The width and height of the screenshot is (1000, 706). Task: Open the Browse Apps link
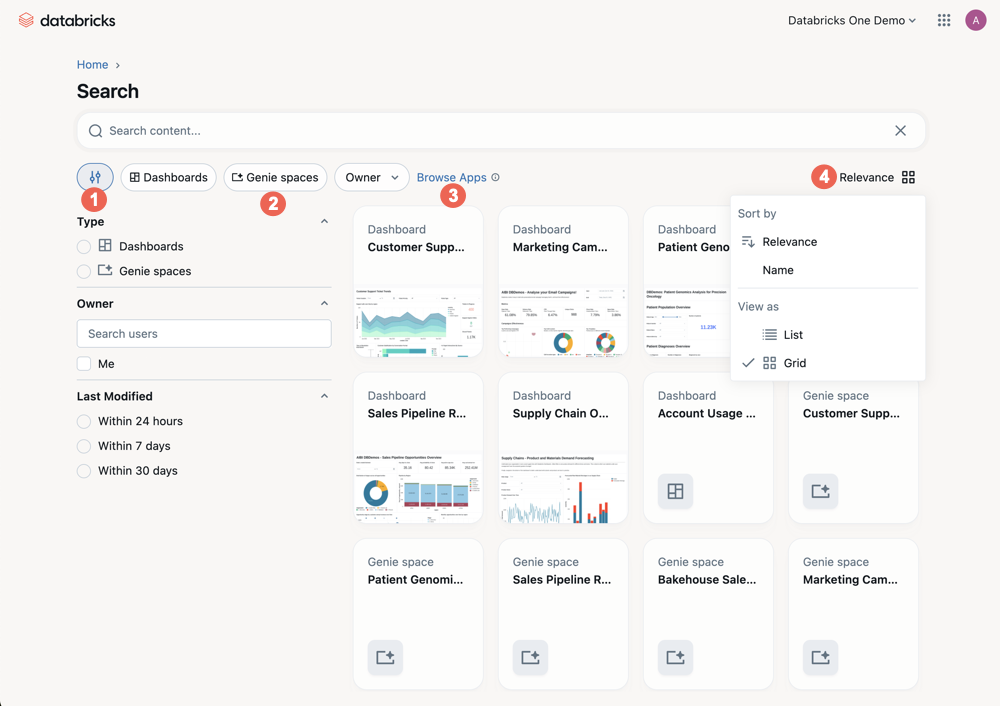(452, 177)
